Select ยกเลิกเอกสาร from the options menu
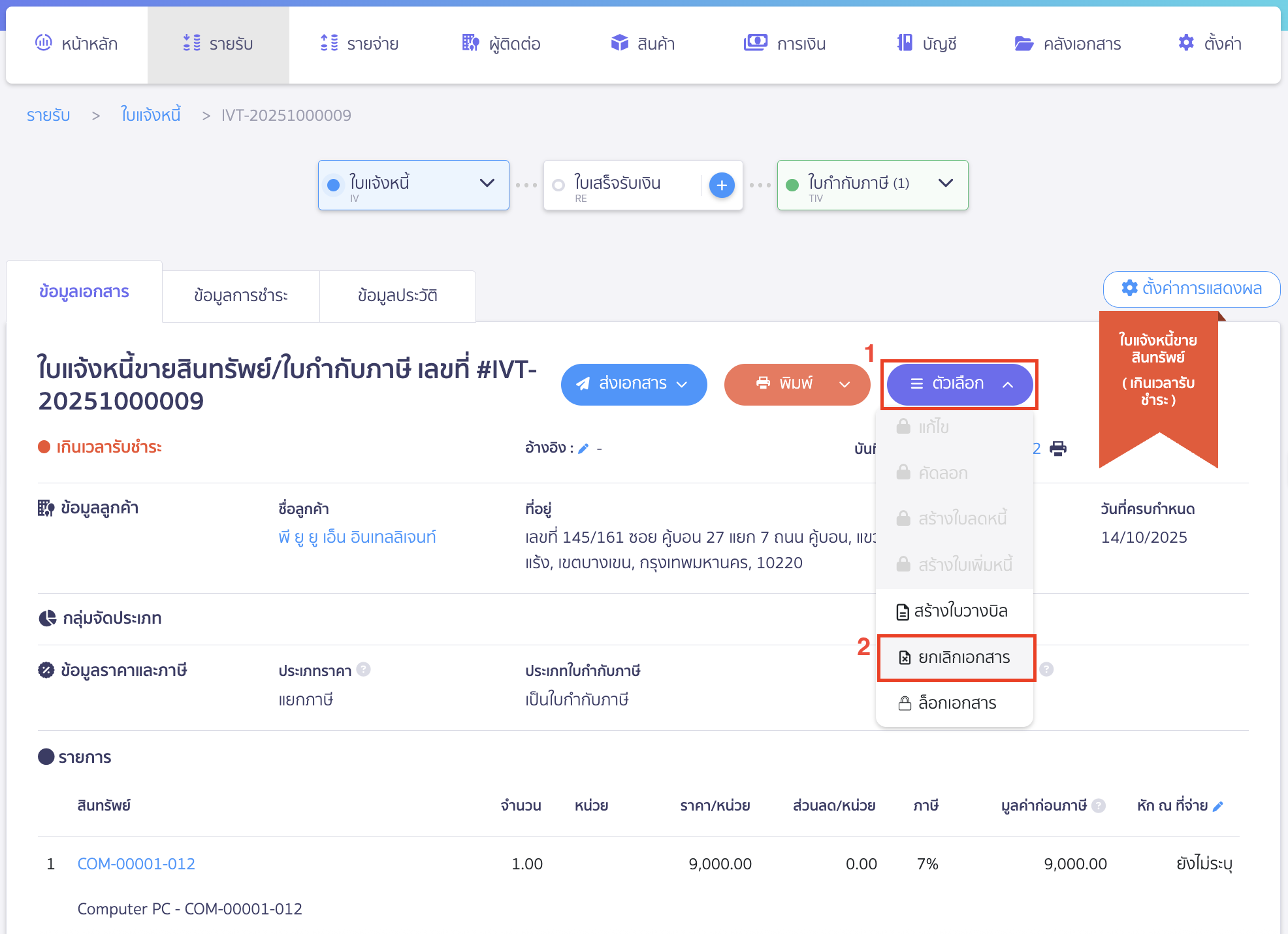Image resolution: width=1288 pixels, height=934 pixels. 956,658
